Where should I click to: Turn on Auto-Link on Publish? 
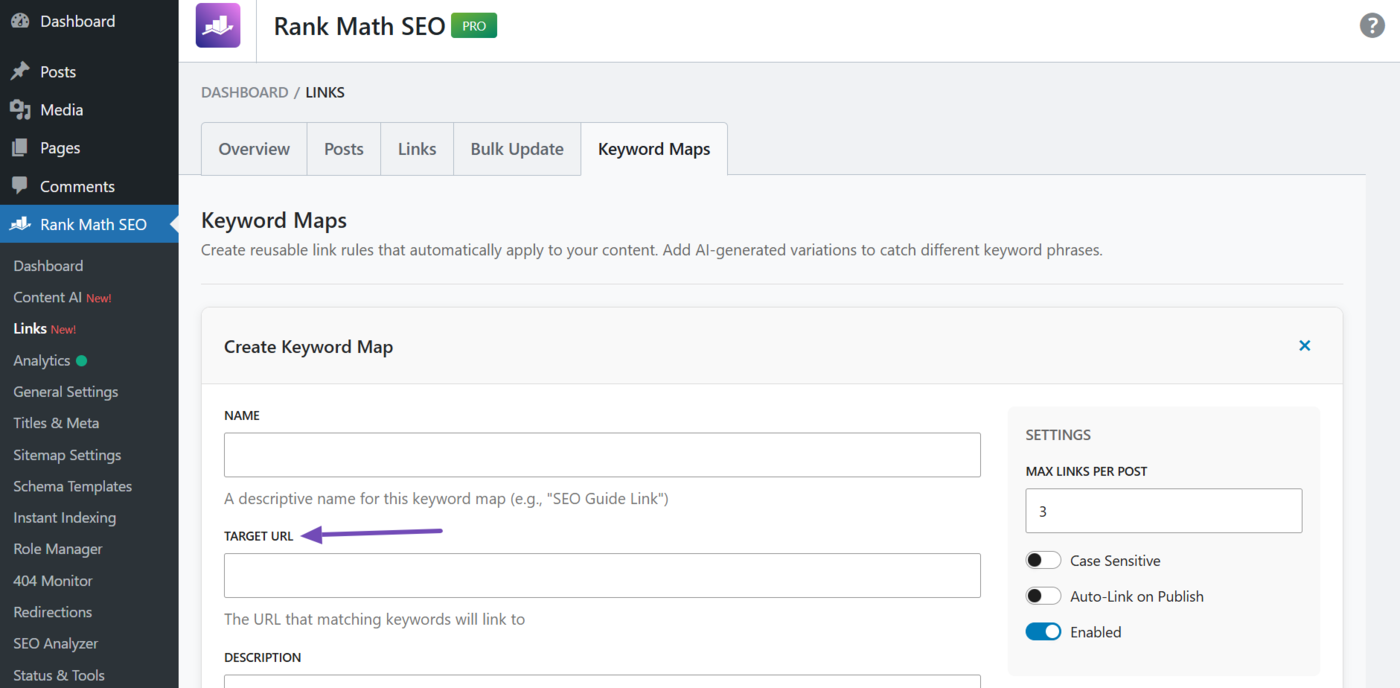1043,595
